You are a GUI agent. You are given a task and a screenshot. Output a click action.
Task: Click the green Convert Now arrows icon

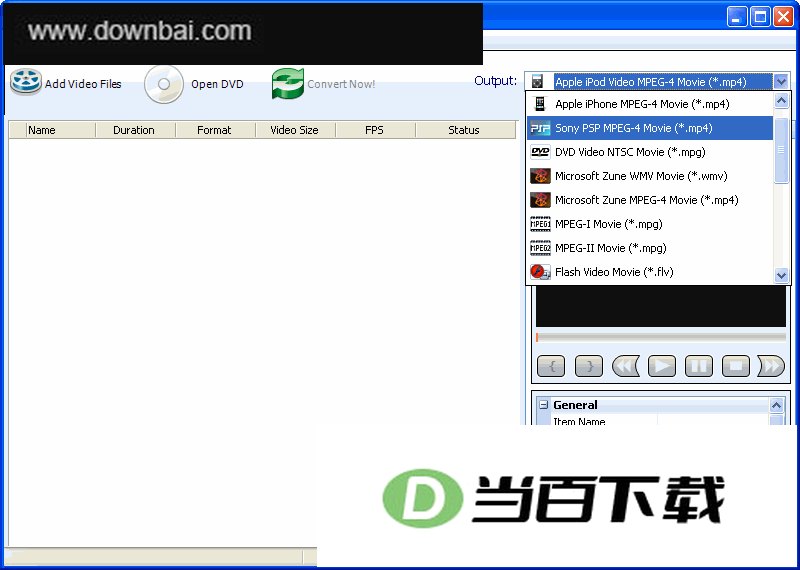coord(288,83)
